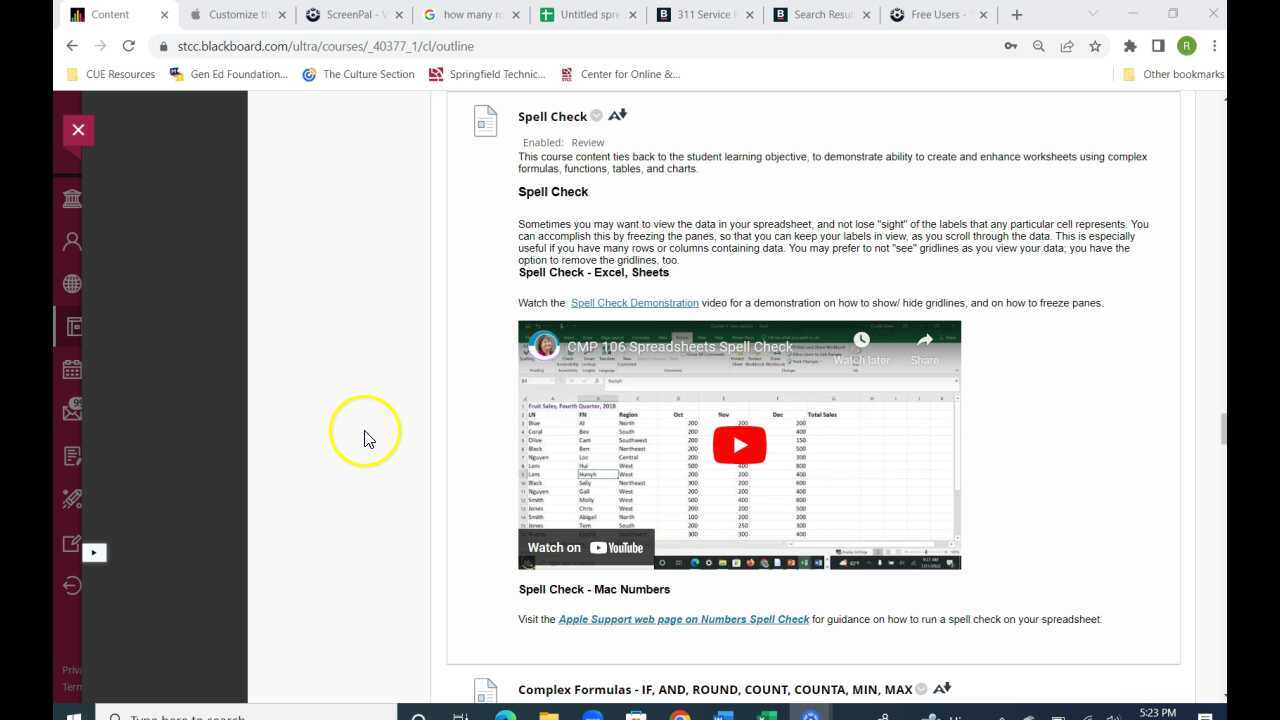Open Grades from the sidebar
Viewport: 1280px width, 720px height.
pyautogui.click(x=71, y=455)
